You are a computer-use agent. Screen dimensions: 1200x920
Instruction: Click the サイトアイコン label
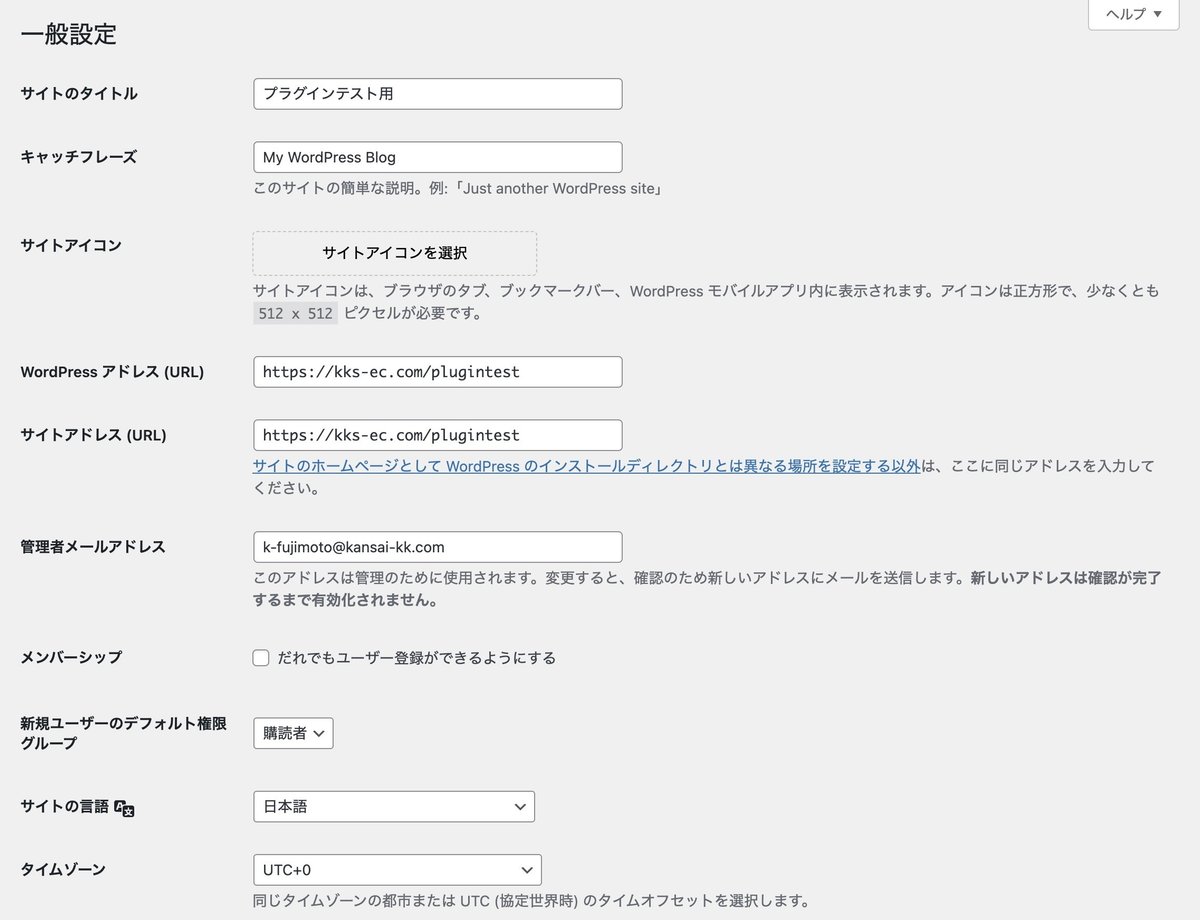(71, 246)
